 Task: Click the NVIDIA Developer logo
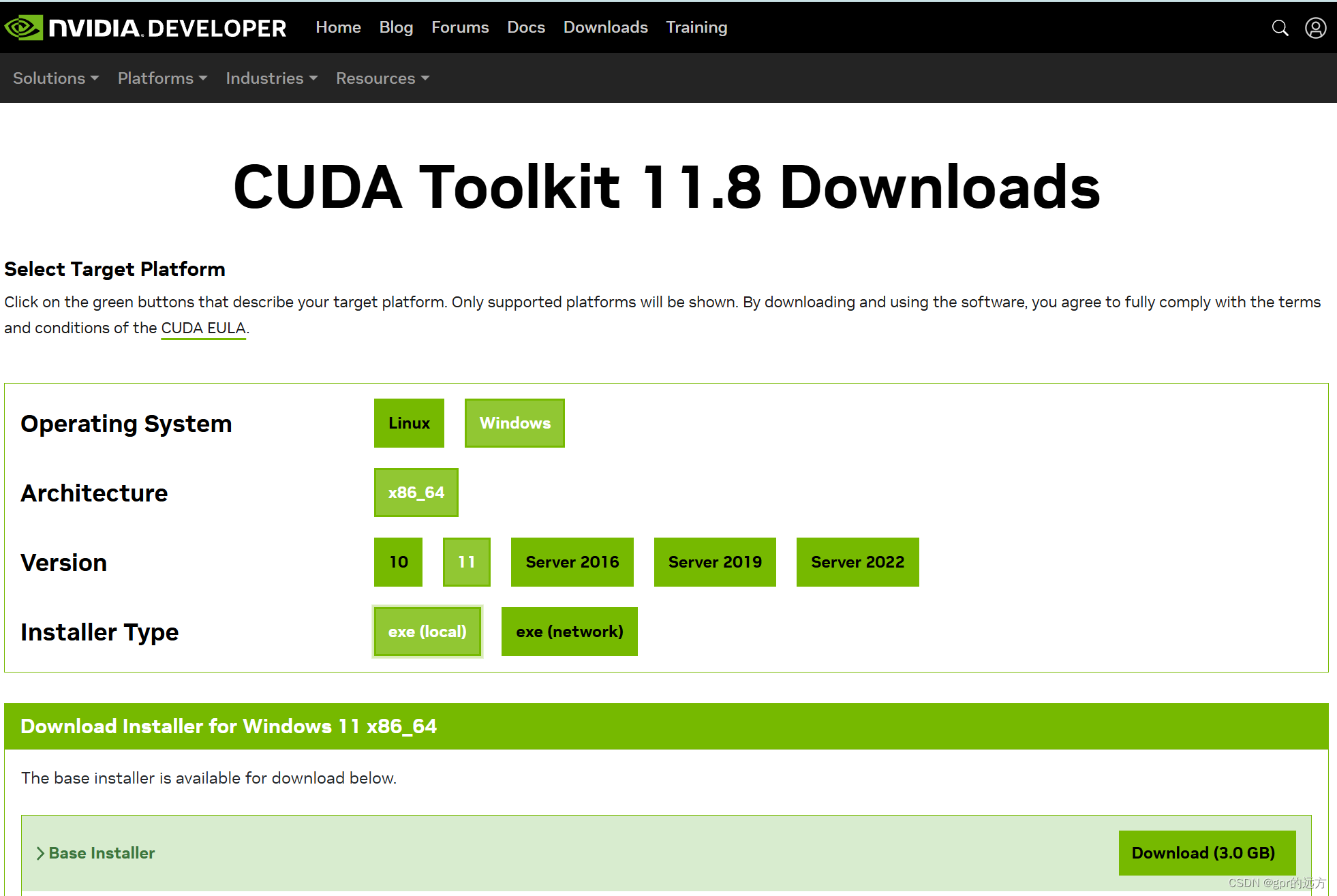[145, 28]
